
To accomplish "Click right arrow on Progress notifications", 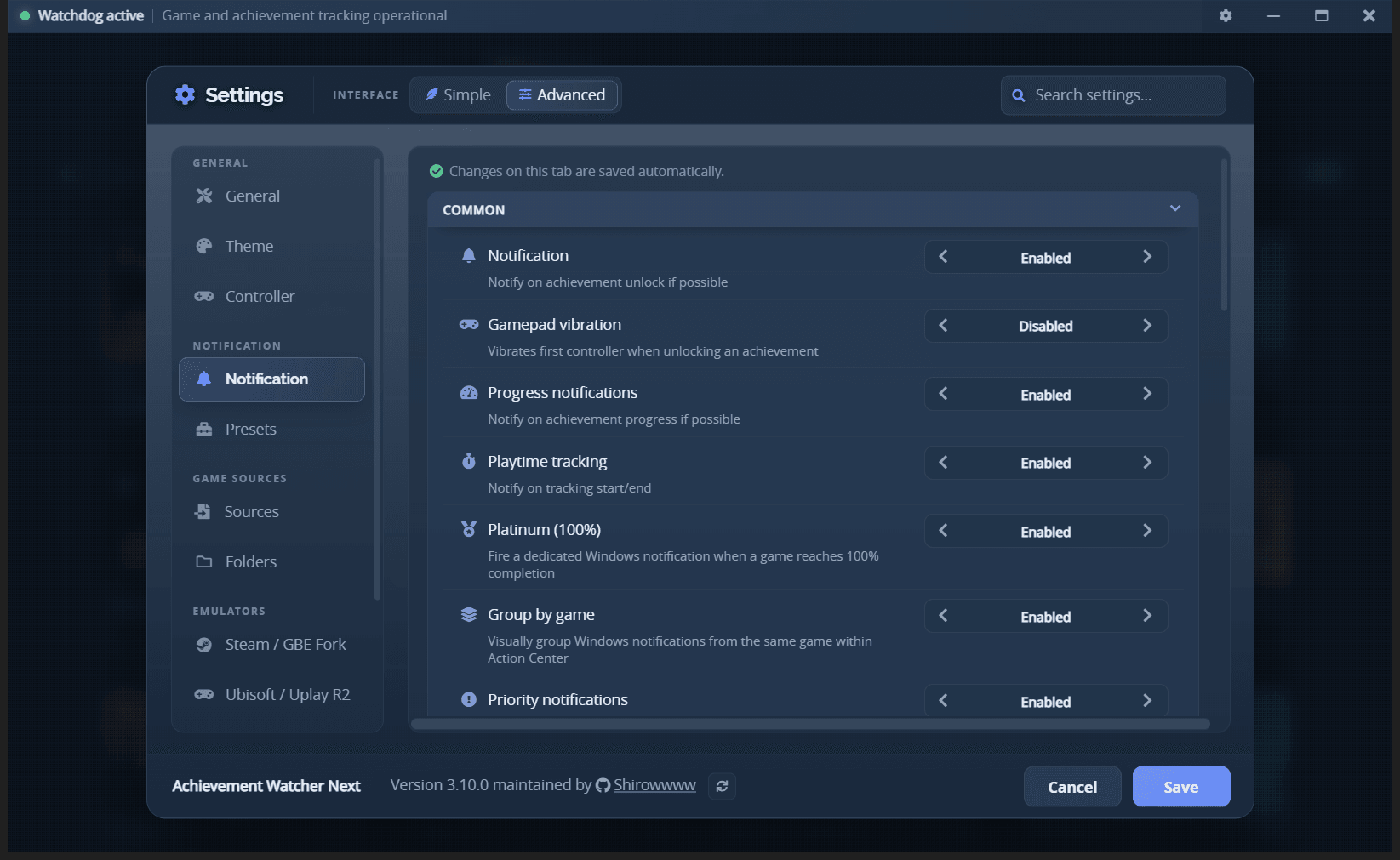I will point(1147,394).
